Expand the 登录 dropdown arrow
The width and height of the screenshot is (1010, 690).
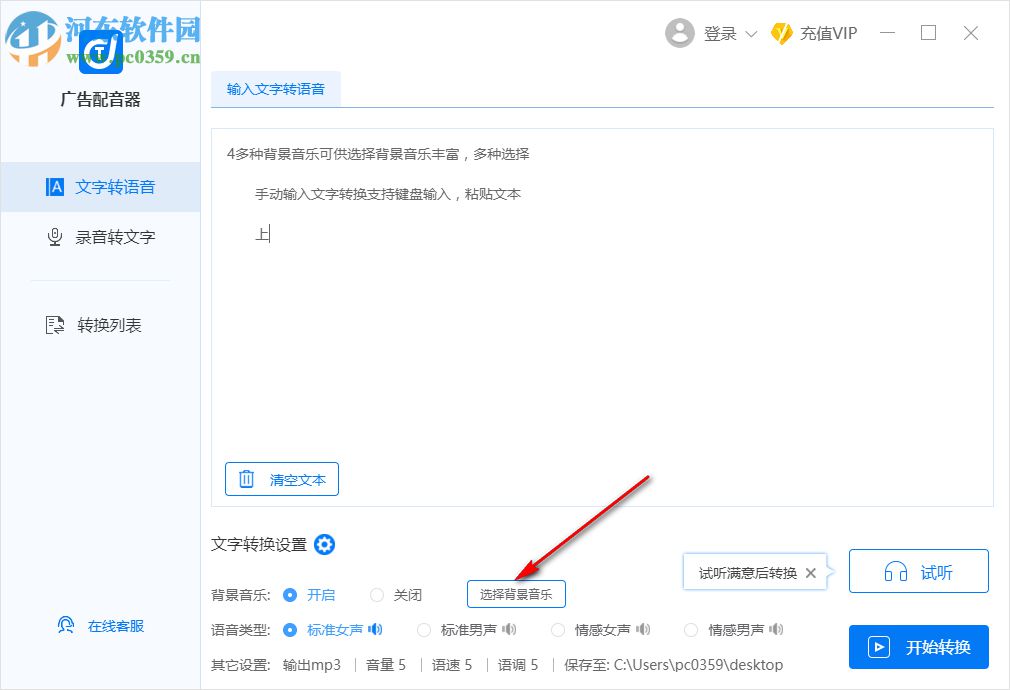click(752, 33)
